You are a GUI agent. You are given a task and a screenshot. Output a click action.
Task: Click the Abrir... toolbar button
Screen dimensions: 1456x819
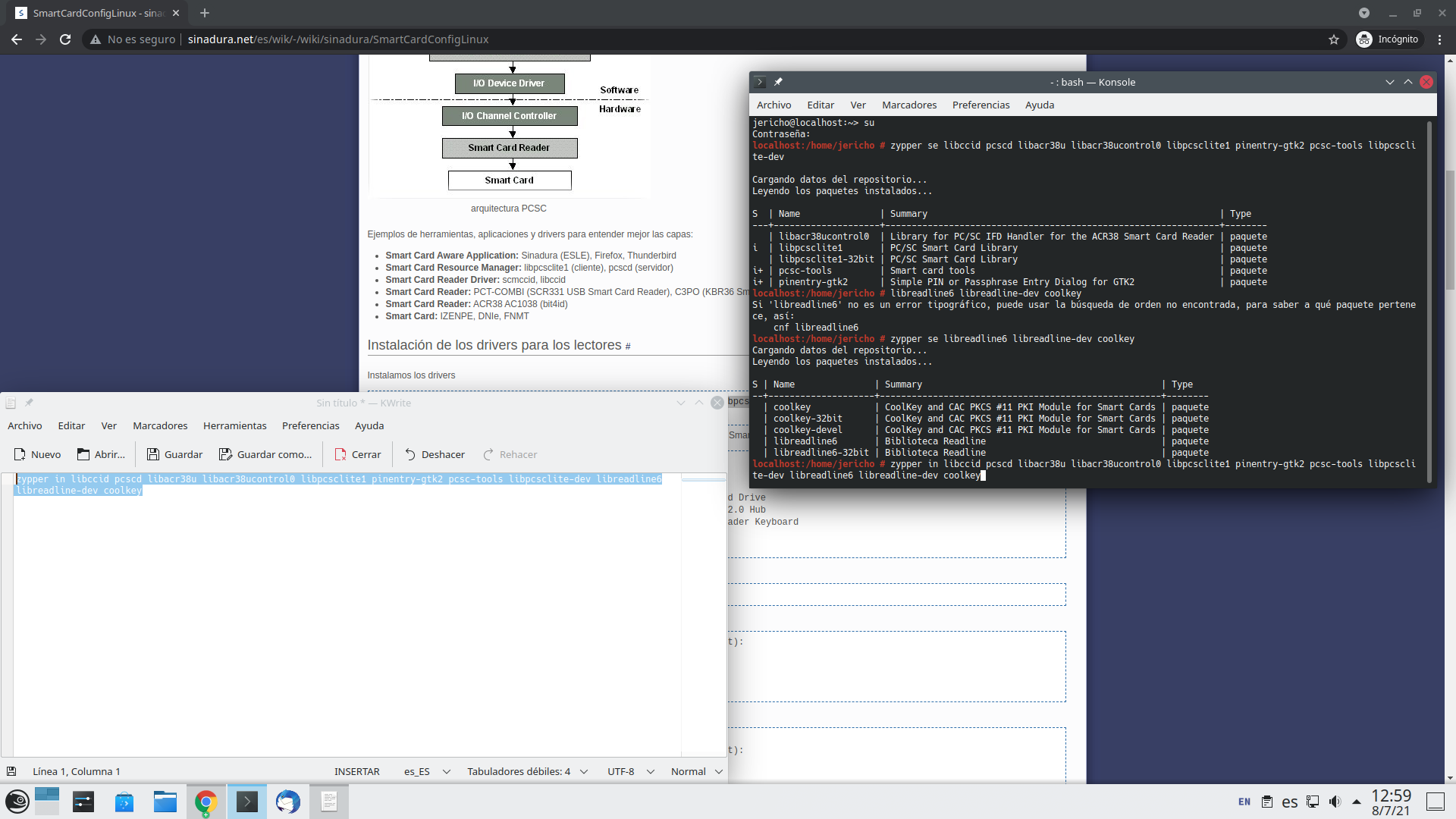[101, 454]
